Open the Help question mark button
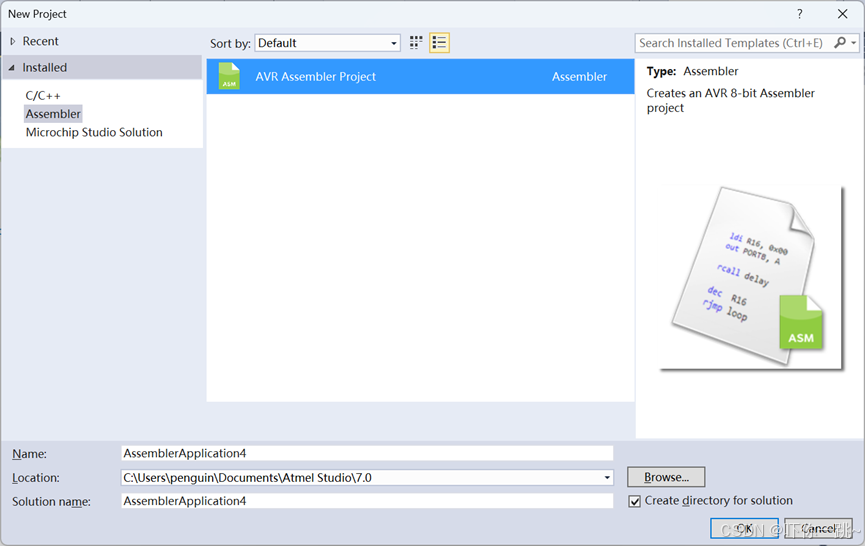 (x=799, y=14)
